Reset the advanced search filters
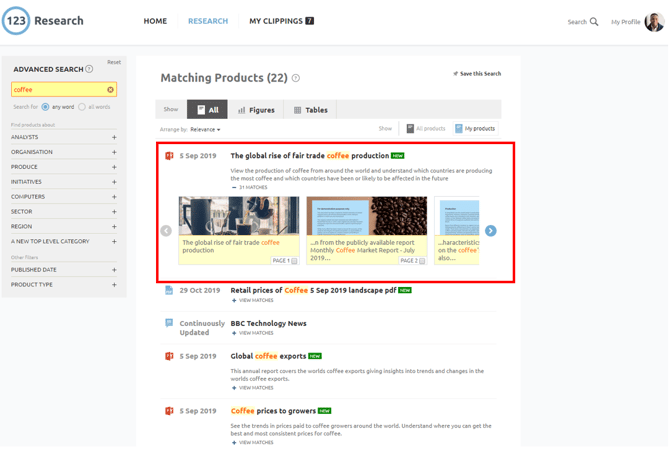This screenshot has height=449, width=670. [114, 62]
